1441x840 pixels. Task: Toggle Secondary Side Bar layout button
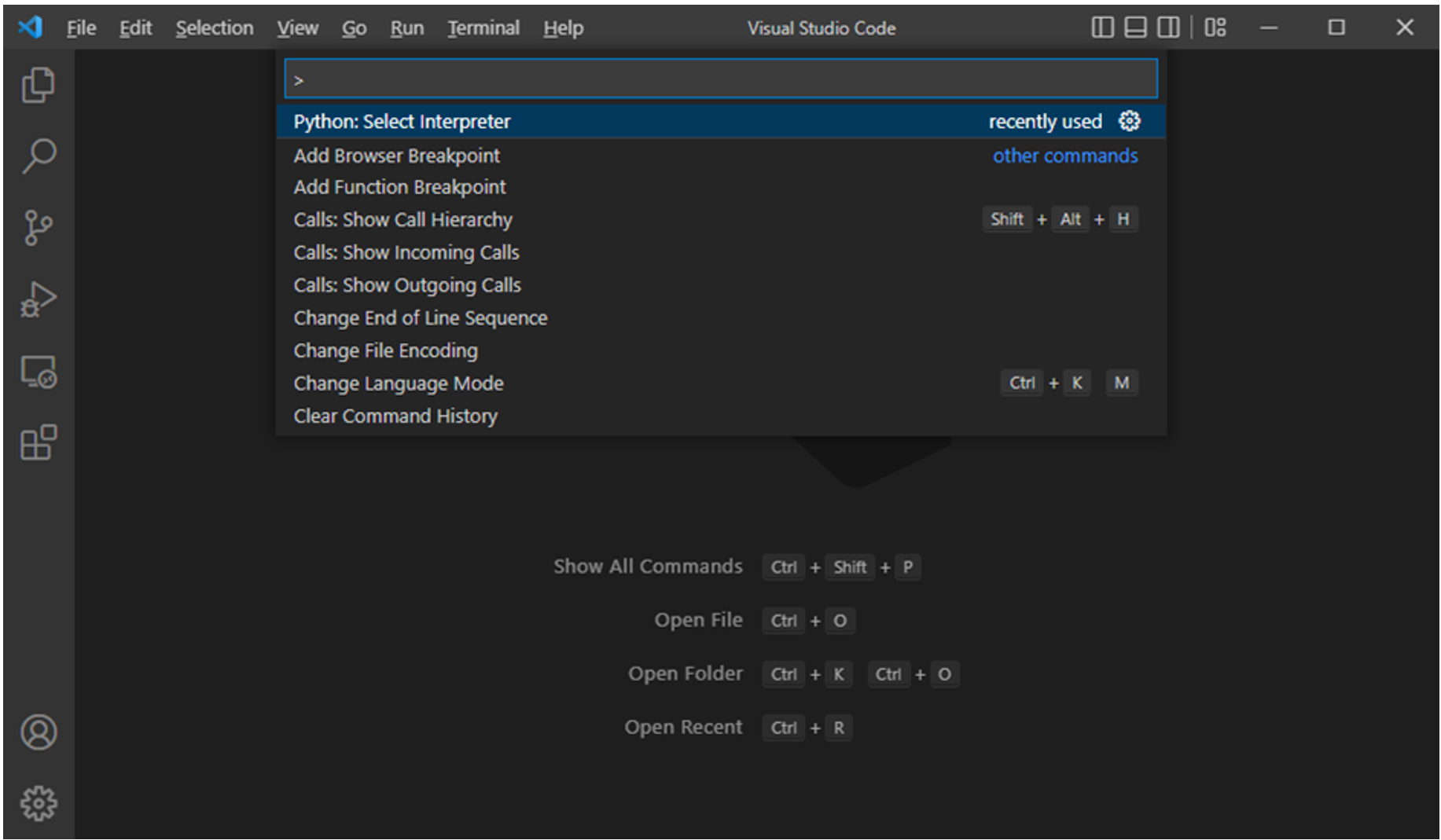[x=1168, y=28]
